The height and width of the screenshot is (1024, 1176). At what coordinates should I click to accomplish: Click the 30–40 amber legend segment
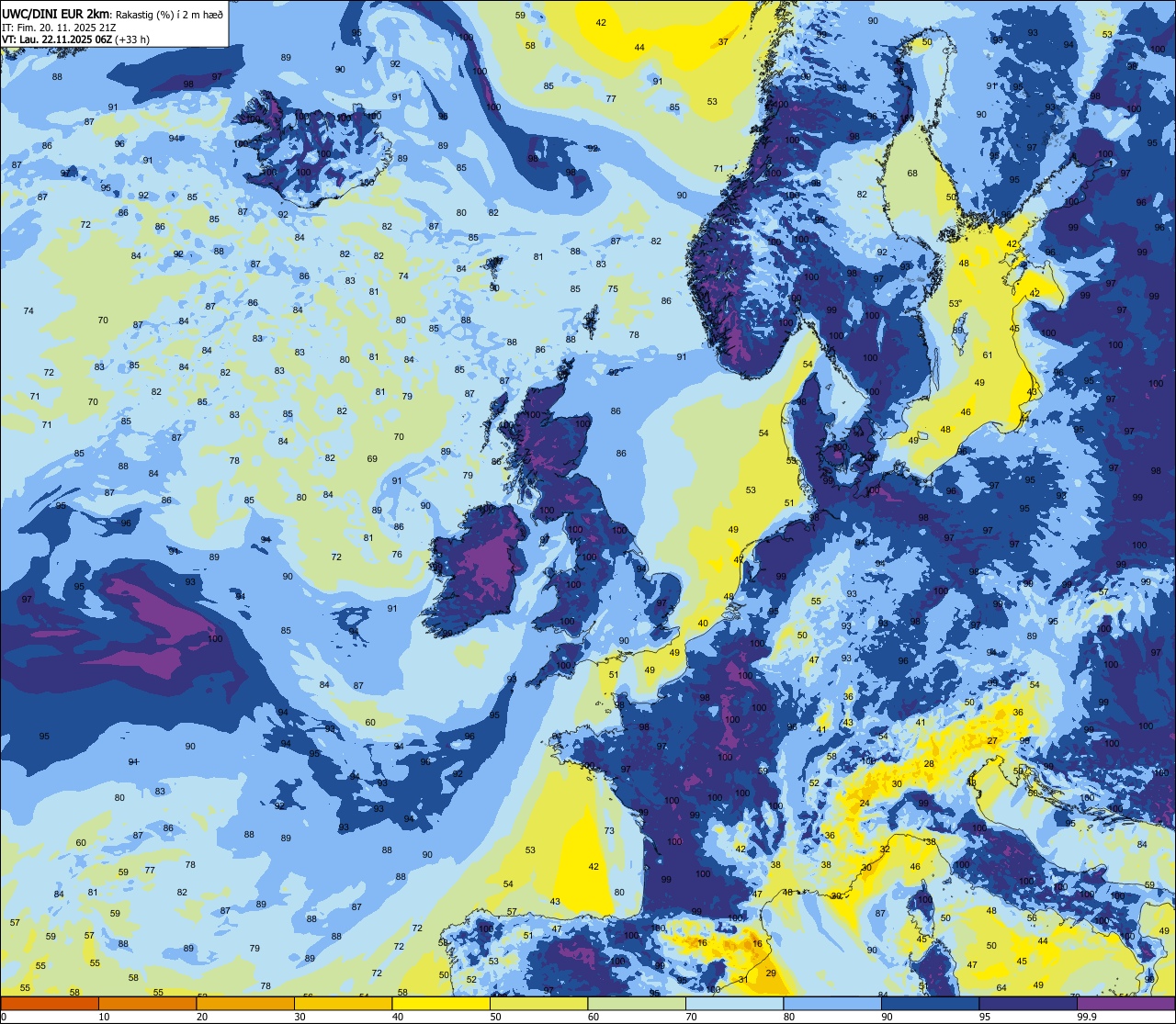click(x=343, y=1003)
